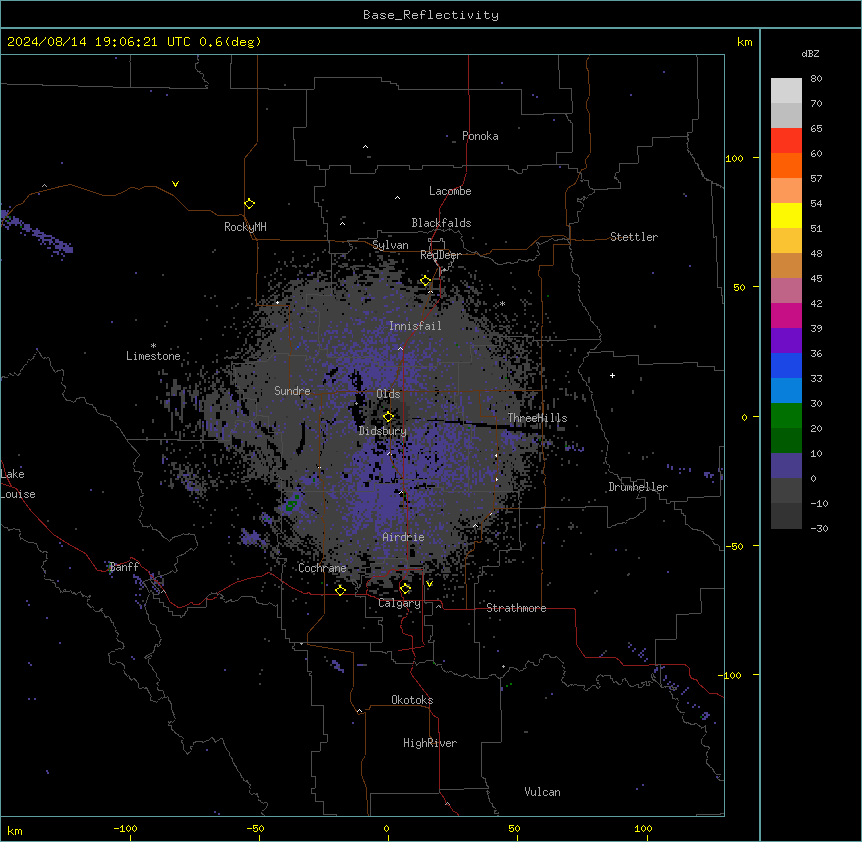Click the yellow diamond marker above Calgary label
862x842 pixels.
pyautogui.click(x=405, y=589)
